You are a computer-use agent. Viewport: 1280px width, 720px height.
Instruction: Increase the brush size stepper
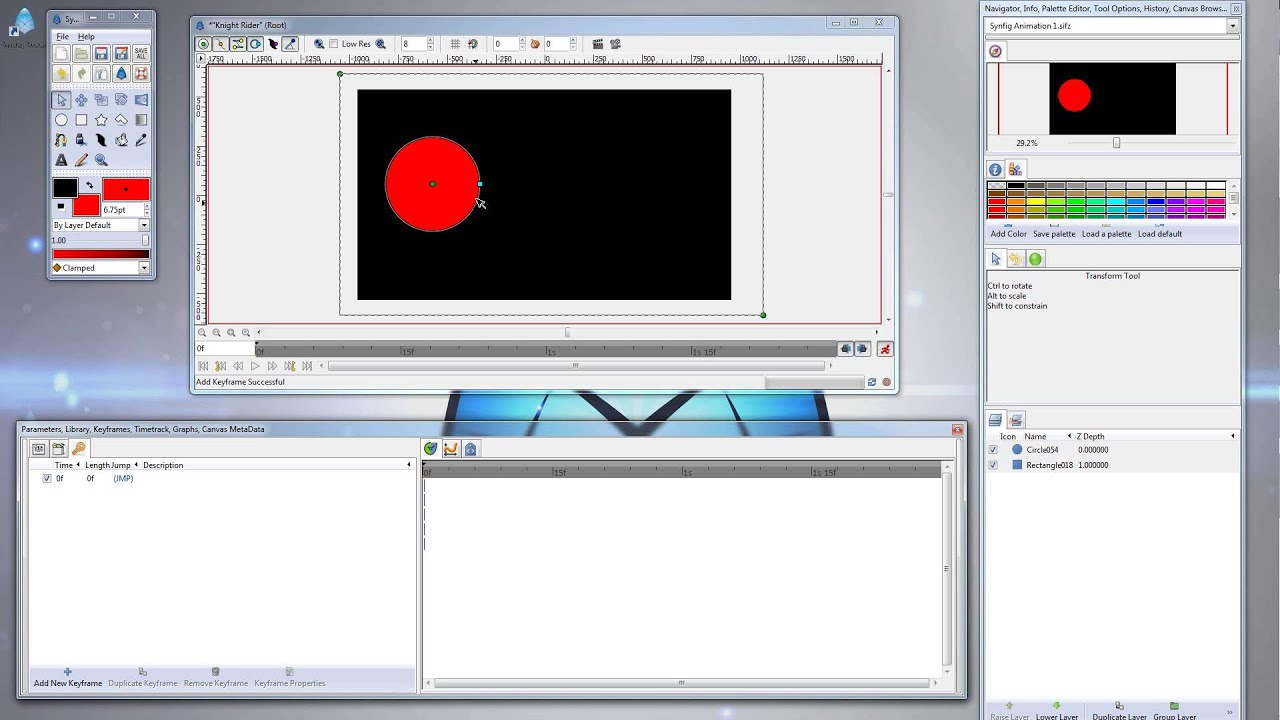pyautogui.click(x=147, y=207)
